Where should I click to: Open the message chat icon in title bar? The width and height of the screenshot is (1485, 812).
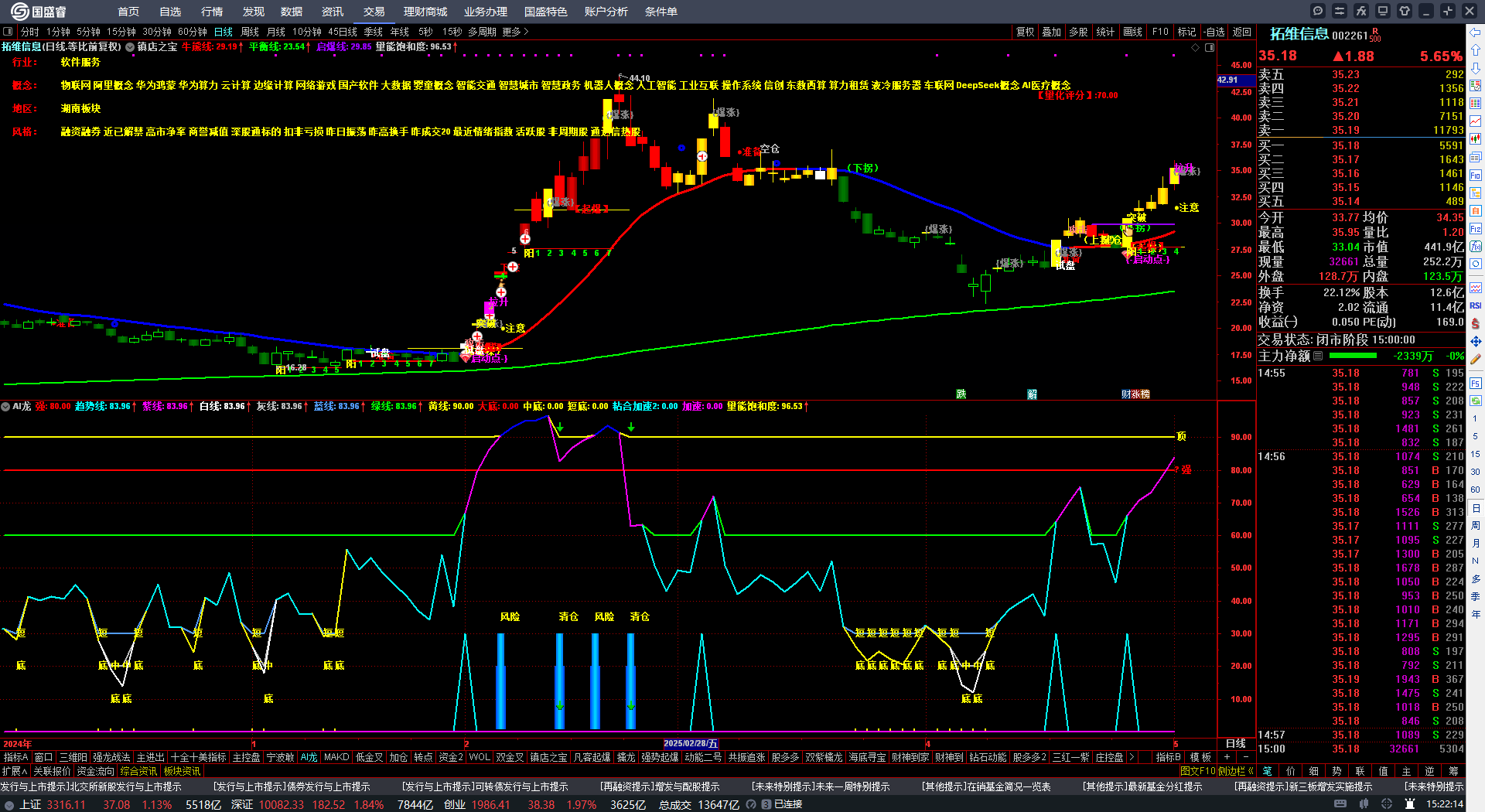click(1318, 11)
